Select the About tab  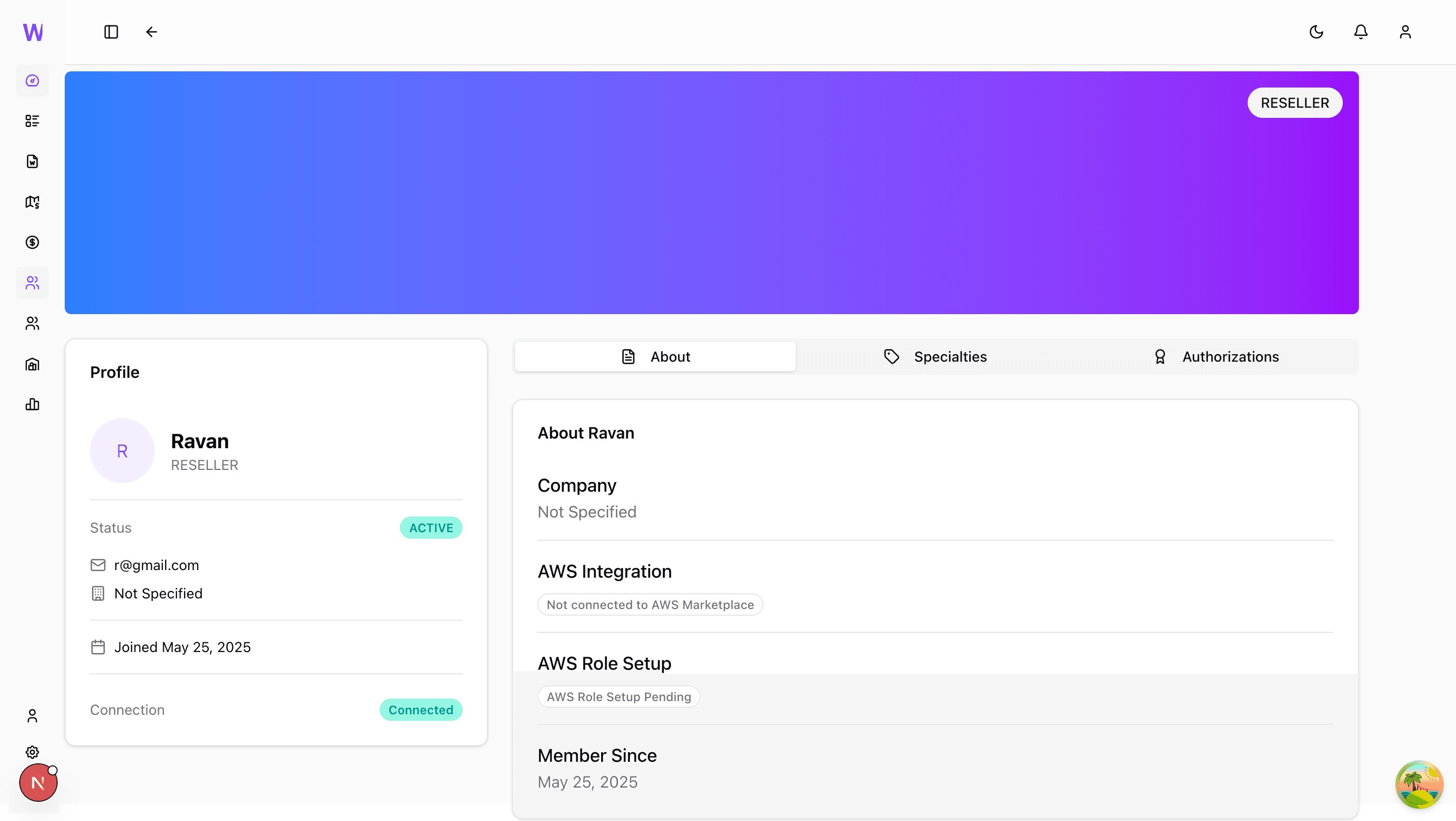[655, 357]
